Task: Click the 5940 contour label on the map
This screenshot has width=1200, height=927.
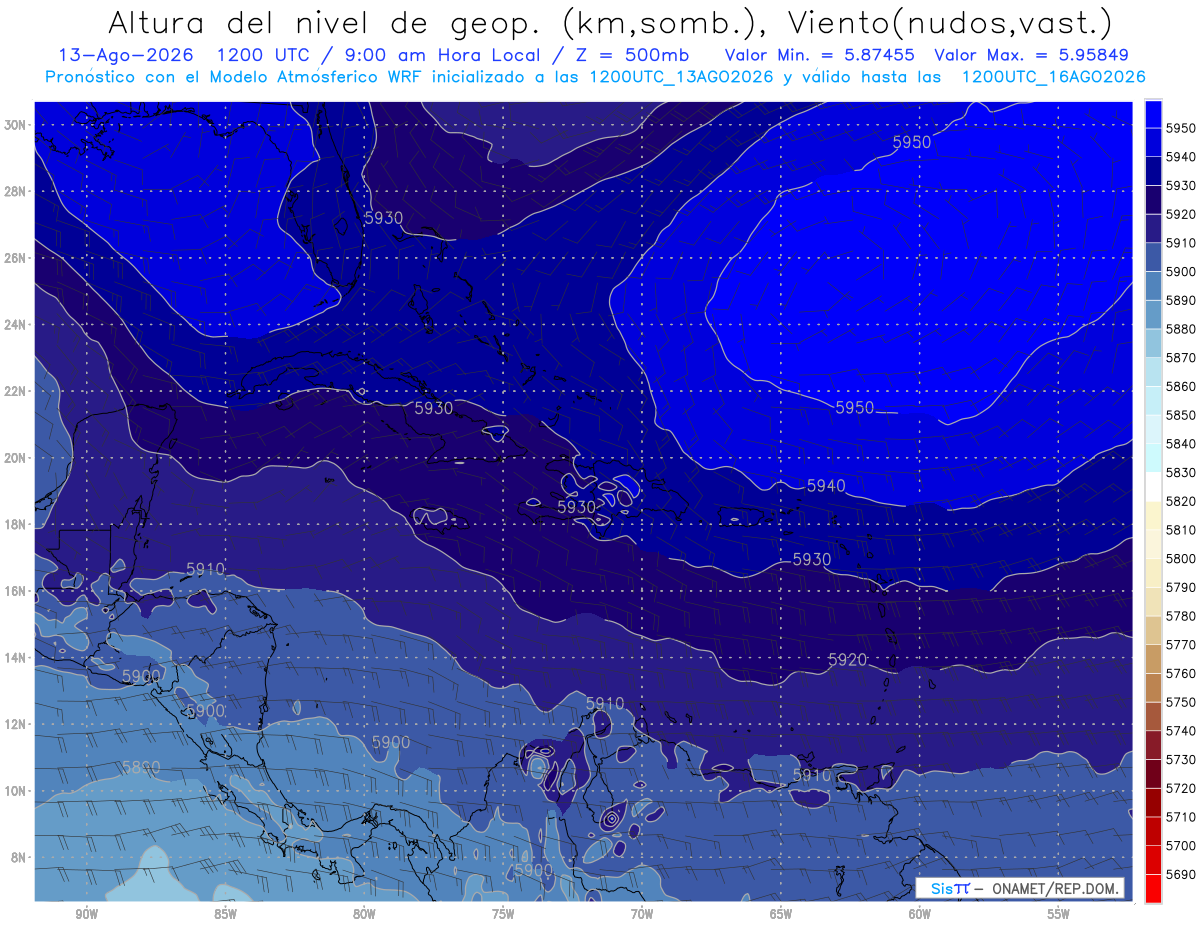Action: pos(826,486)
